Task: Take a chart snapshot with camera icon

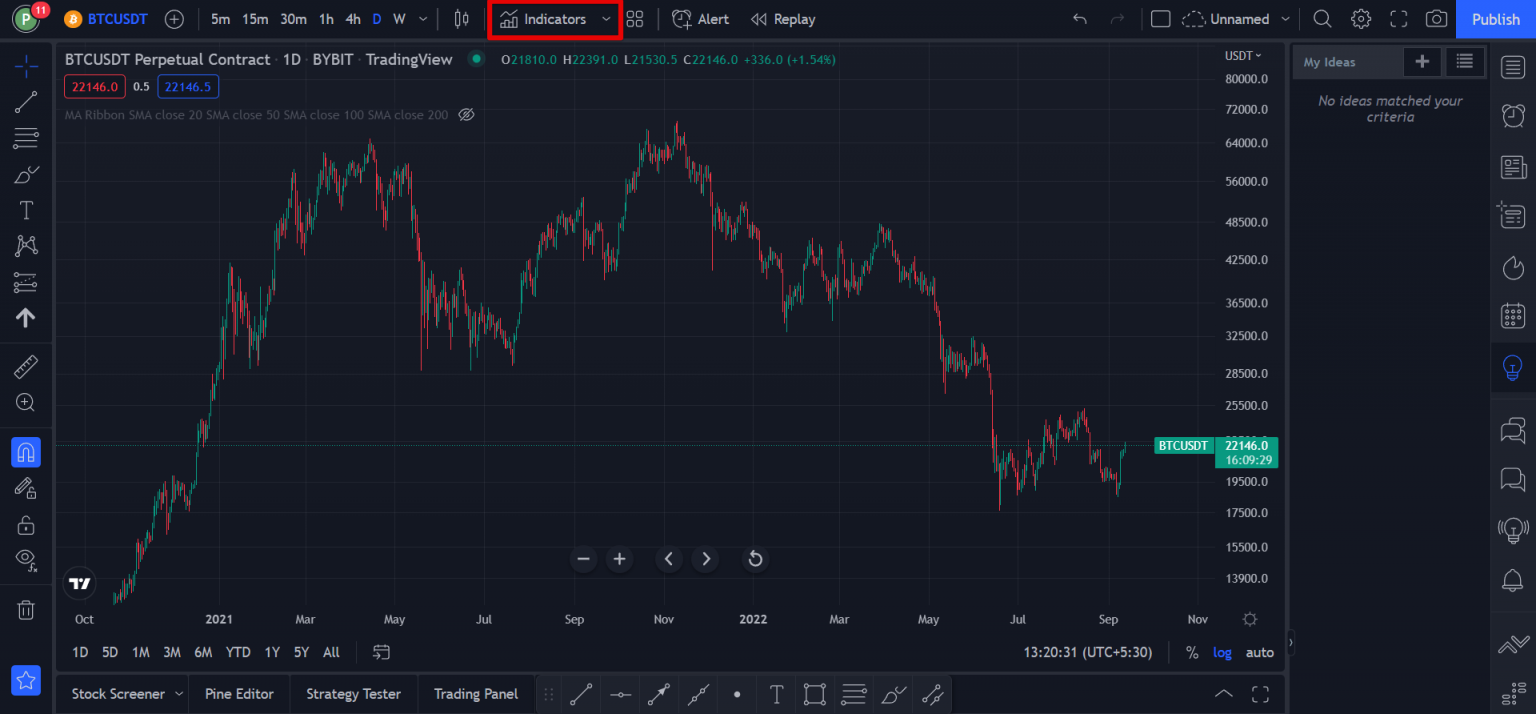Action: [x=1435, y=18]
